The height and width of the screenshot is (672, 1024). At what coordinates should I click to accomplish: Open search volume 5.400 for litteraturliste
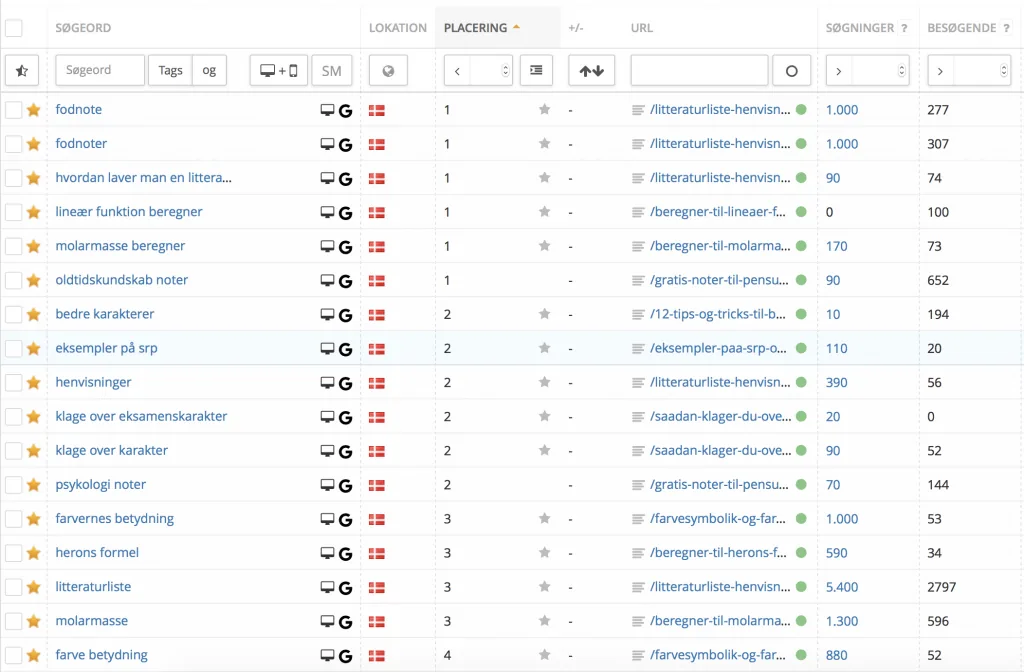[842, 587]
